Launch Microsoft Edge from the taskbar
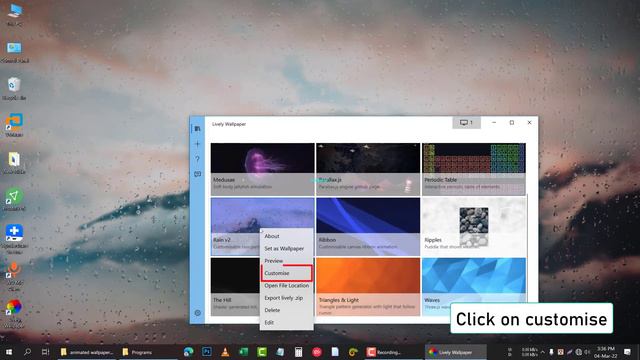Screen dimensions: 640x360 tap(189, 352)
